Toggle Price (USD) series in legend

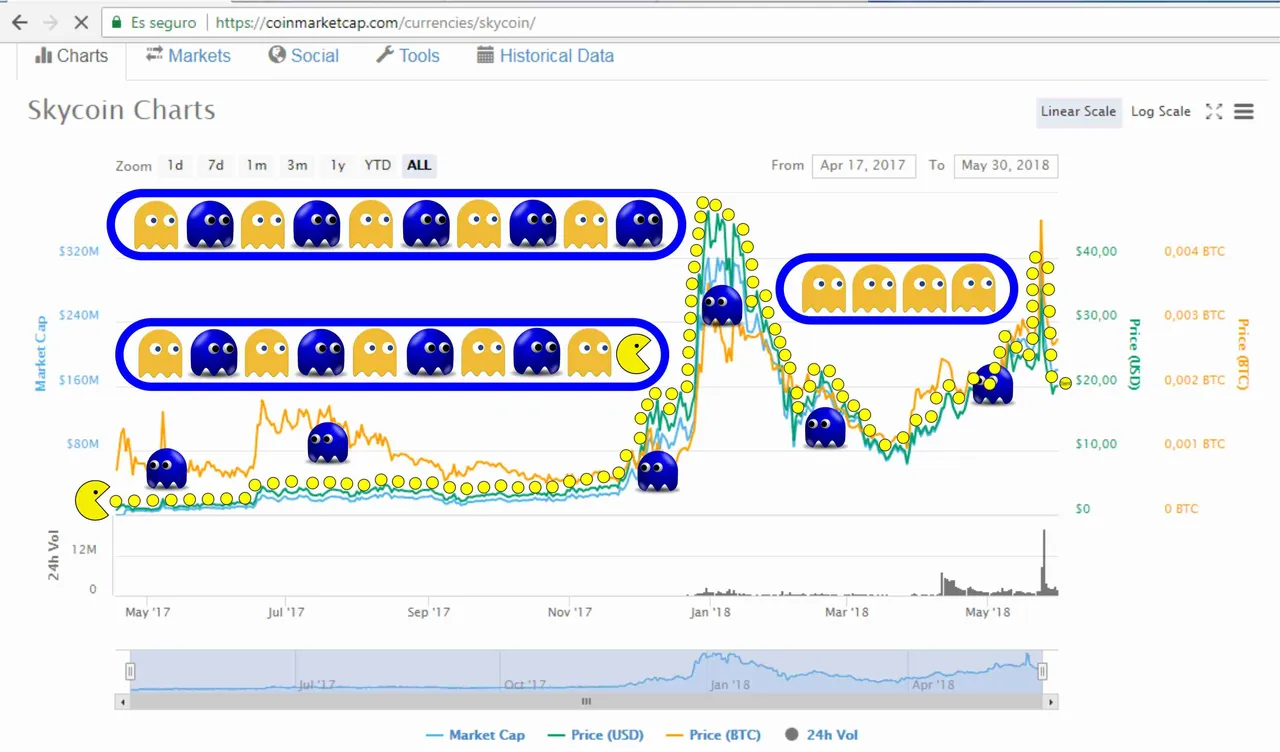tap(595, 735)
